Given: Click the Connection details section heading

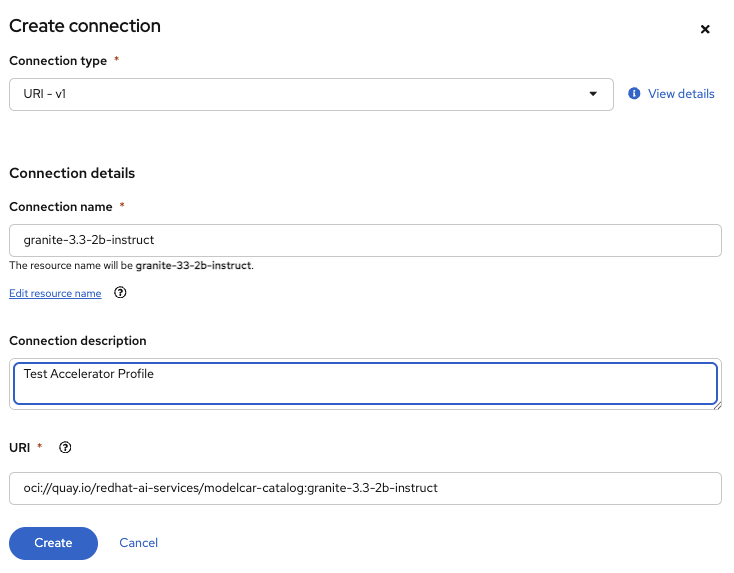Looking at the screenshot, I should [x=72, y=173].
